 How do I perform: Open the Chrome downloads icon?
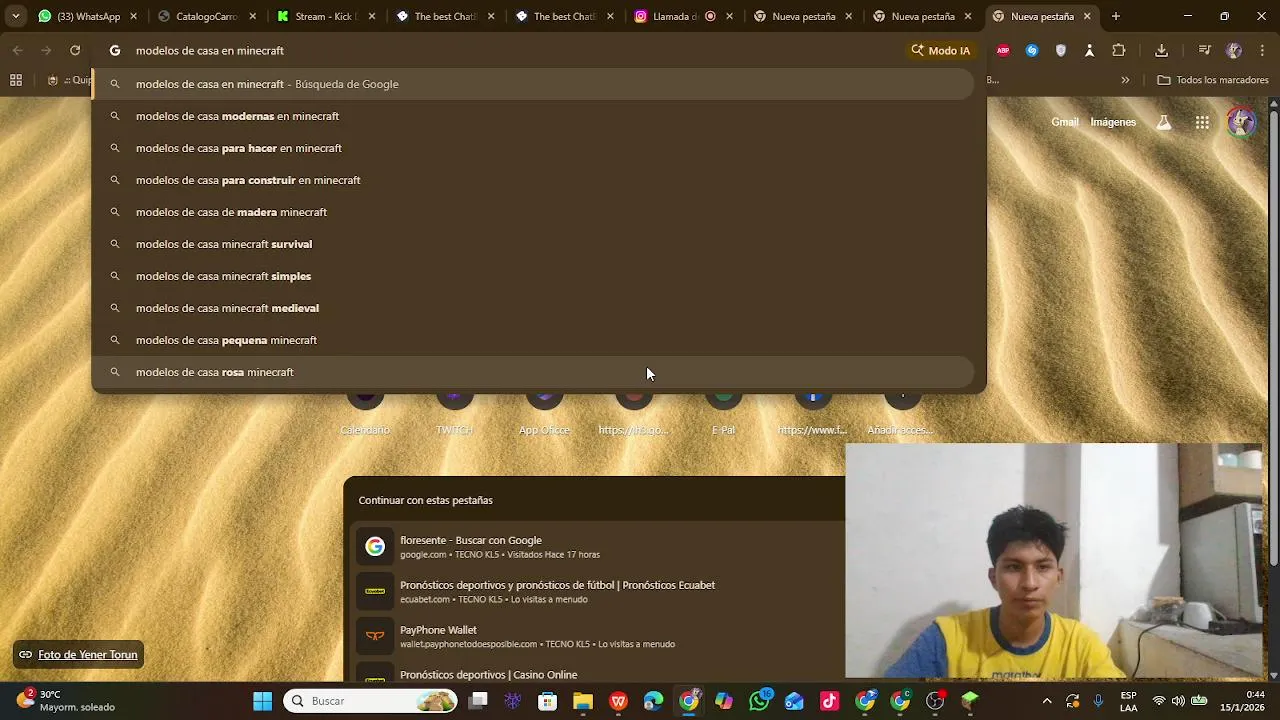click(1161, 50)
